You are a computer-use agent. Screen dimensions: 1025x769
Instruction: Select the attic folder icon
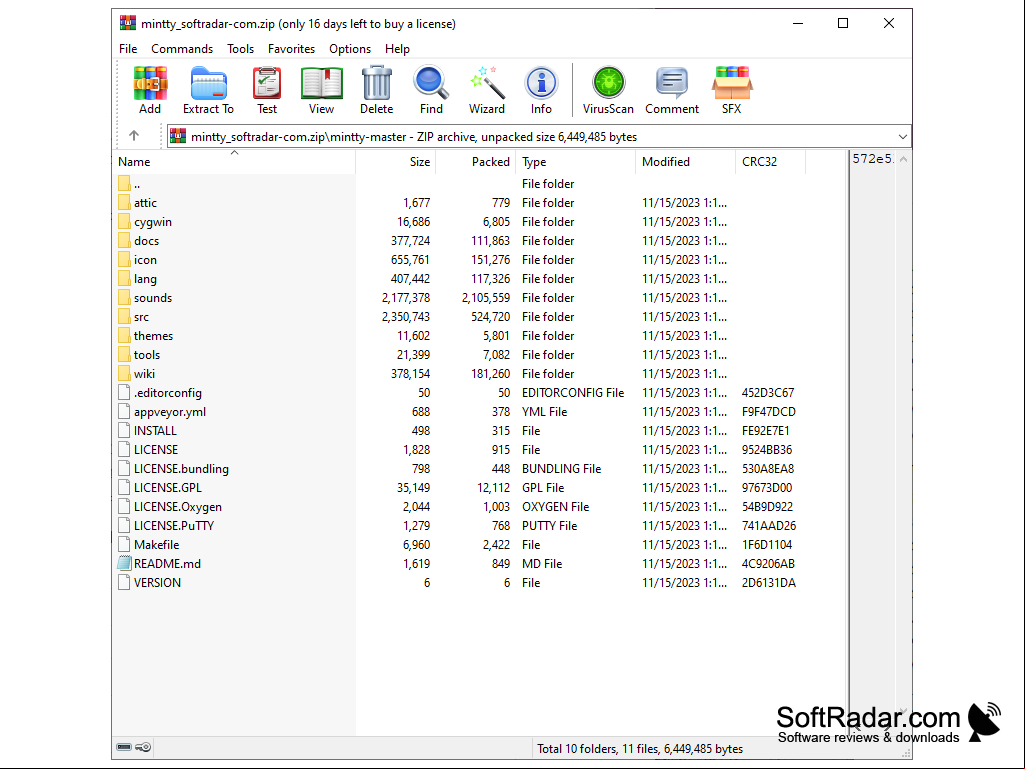coord(124,202)
